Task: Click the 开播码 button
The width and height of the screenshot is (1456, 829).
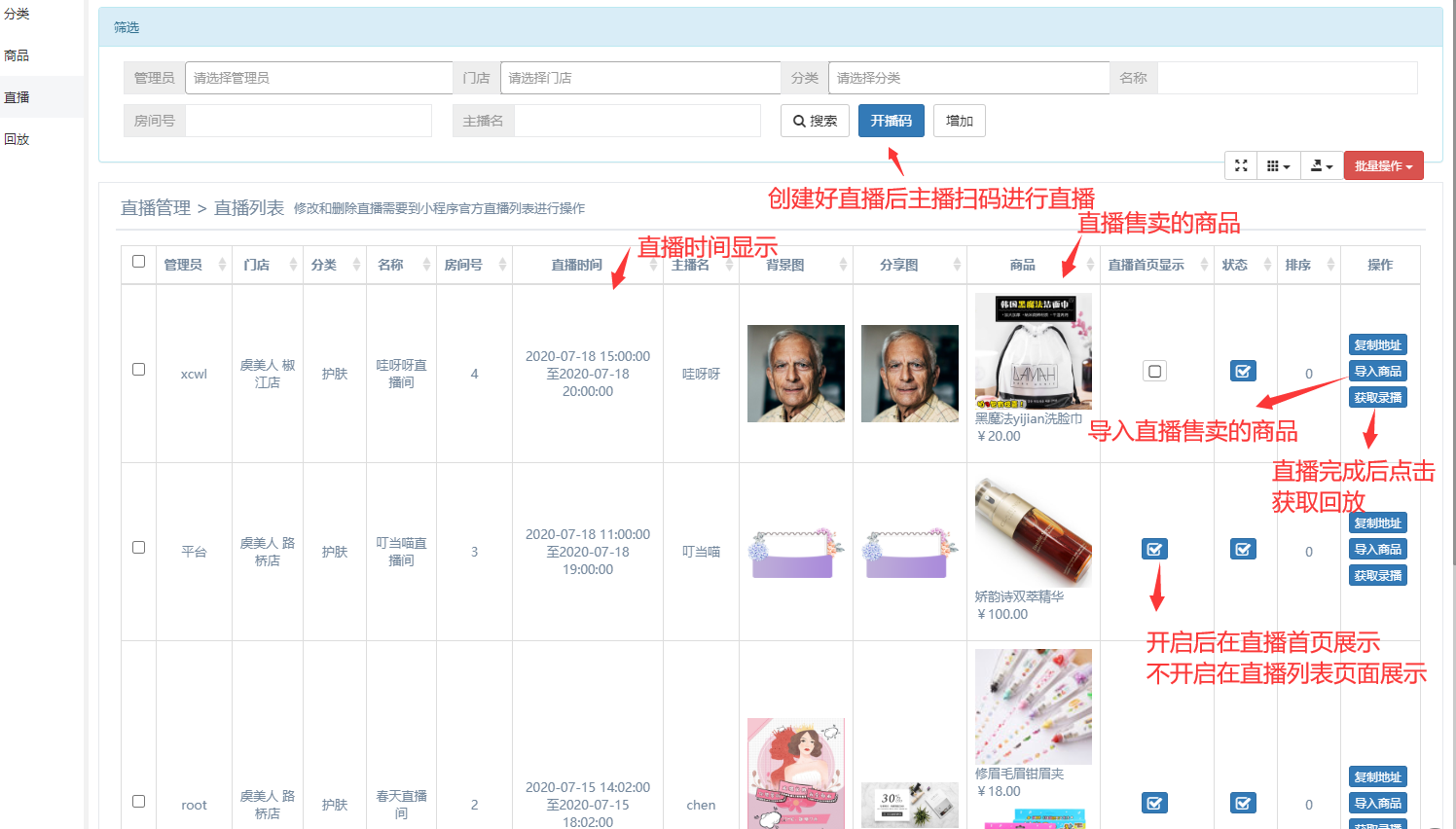Action: click(x=891, y=121)
